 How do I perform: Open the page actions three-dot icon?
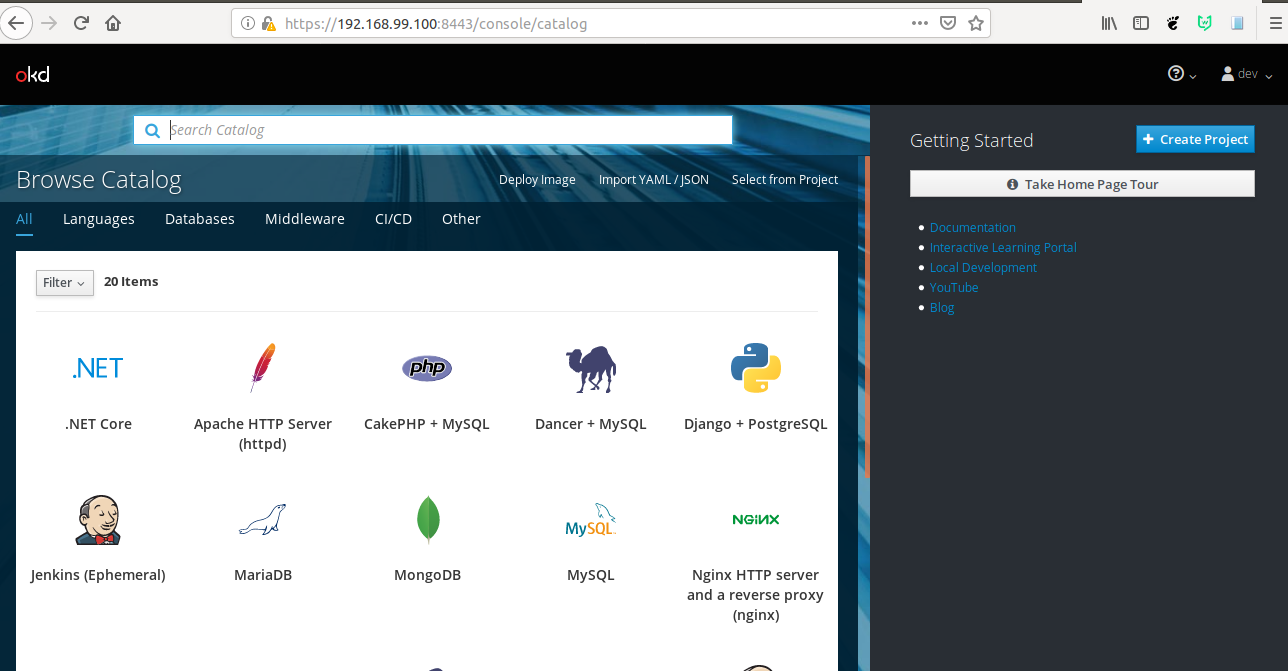[x=920, y=22]
